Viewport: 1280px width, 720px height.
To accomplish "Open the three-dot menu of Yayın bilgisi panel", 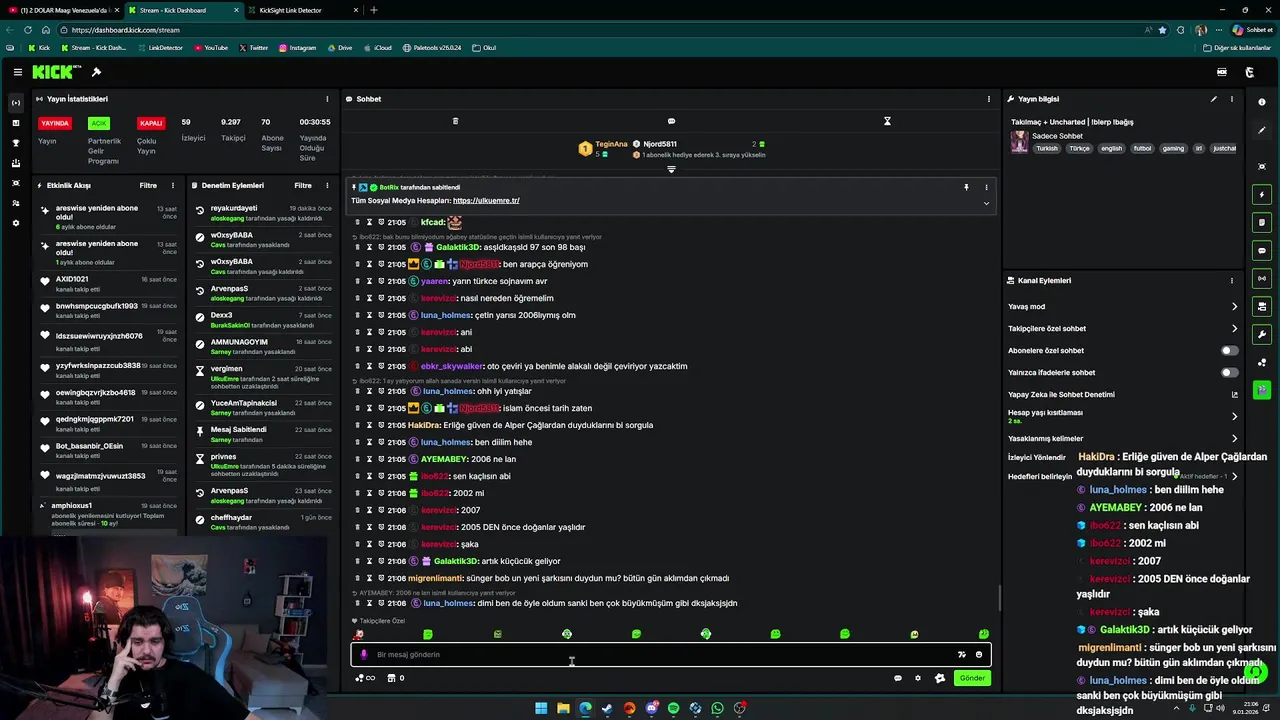I will click(1232, 99).
